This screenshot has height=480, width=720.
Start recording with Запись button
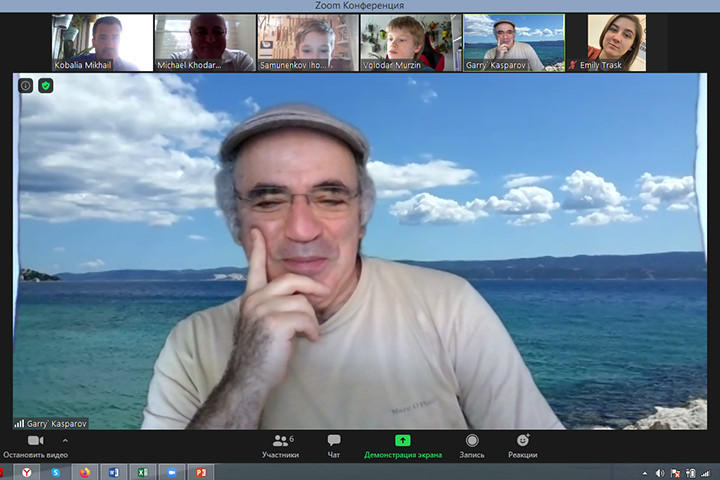[472, 446]
